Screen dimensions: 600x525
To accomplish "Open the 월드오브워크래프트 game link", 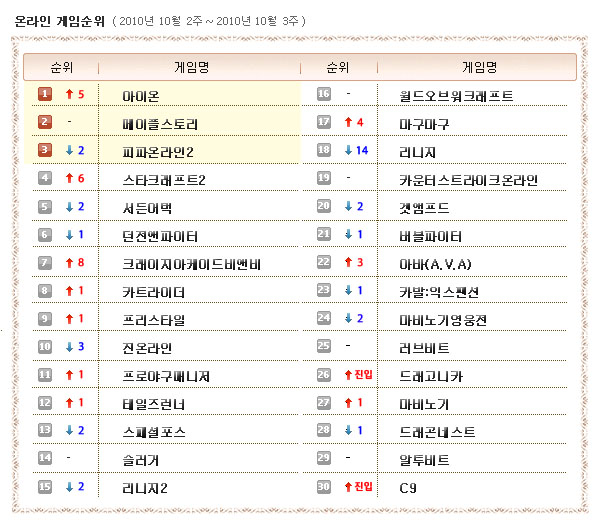I will (456, 96).
